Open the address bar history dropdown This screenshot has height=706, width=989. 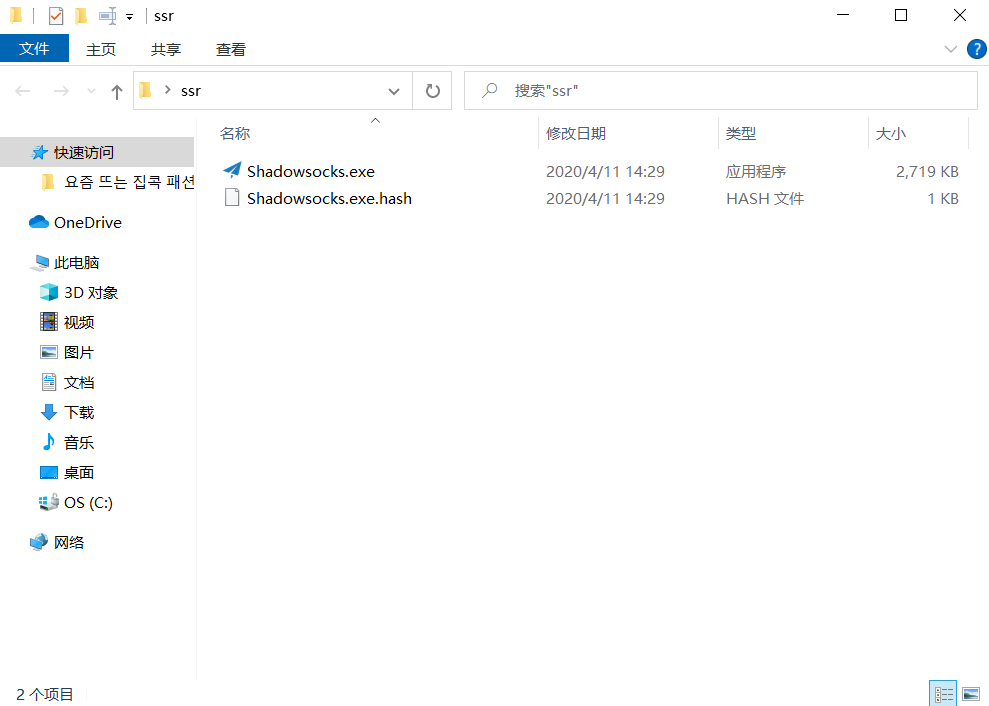[x=394, y=91]
